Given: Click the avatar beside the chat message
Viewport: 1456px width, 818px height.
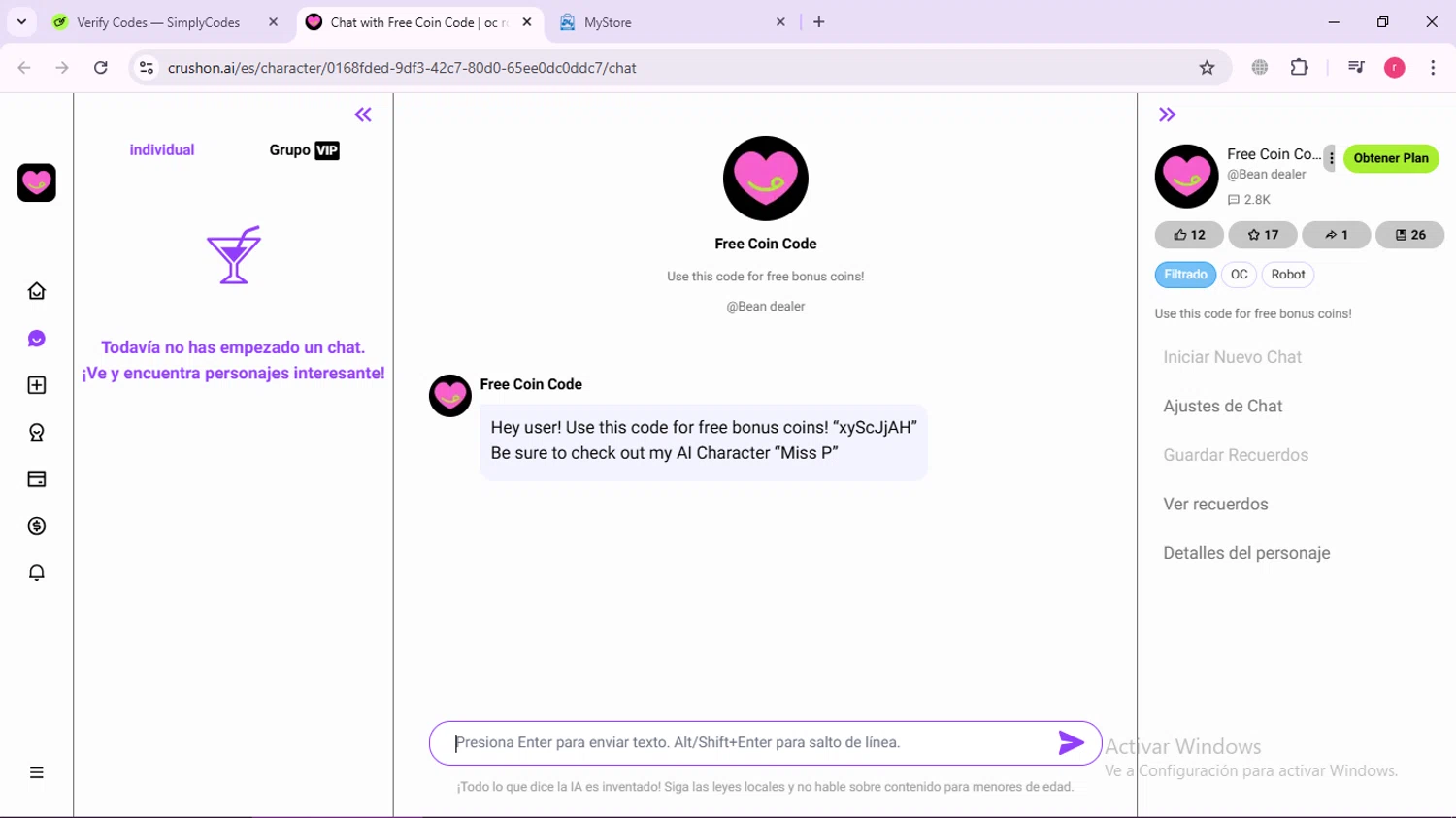Looking at the screenshot, I should pos(450,396).
